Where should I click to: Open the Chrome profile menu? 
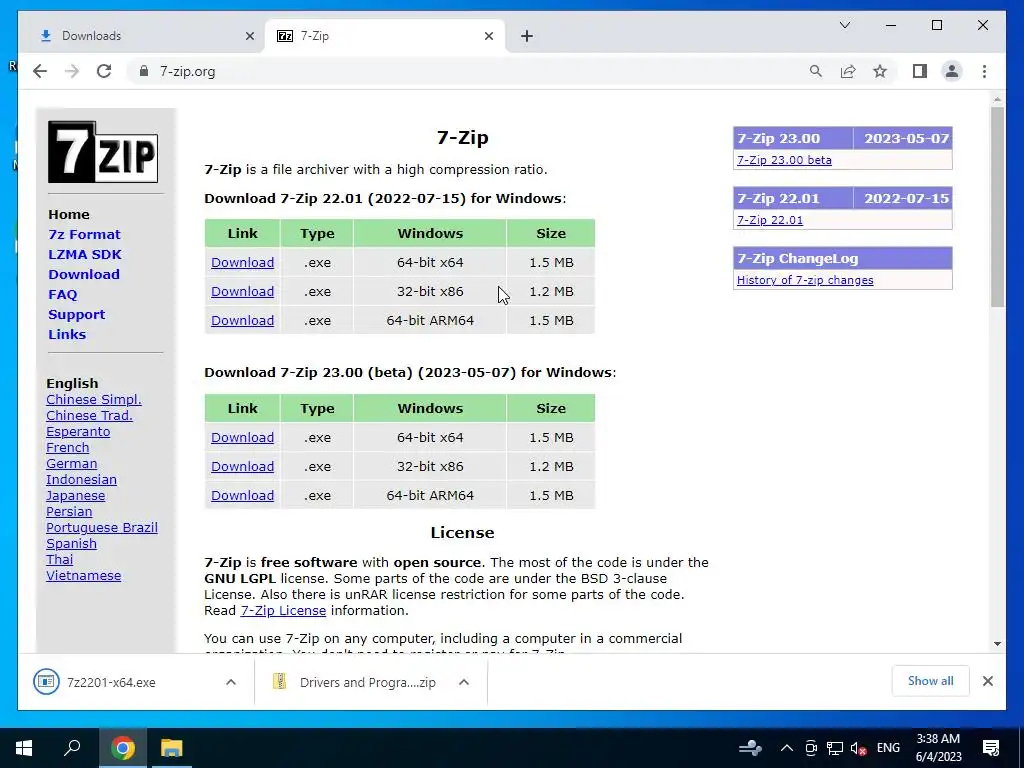coord(952,71)
